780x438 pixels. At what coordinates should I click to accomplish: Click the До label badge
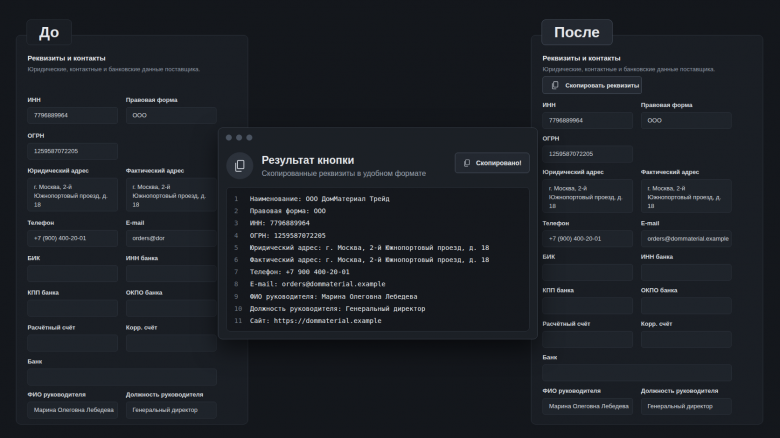[49, 32]
